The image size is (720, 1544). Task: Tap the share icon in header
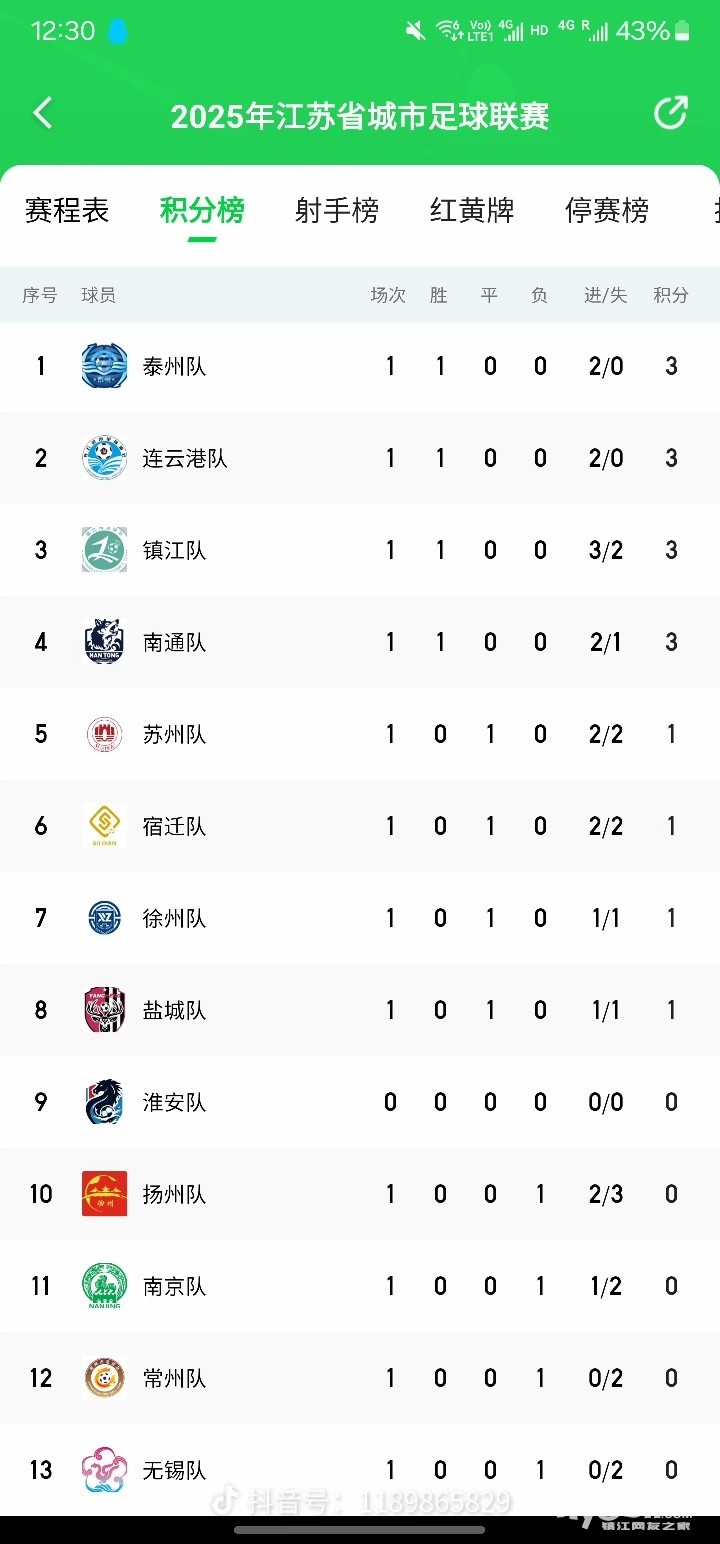coord(670,113)
